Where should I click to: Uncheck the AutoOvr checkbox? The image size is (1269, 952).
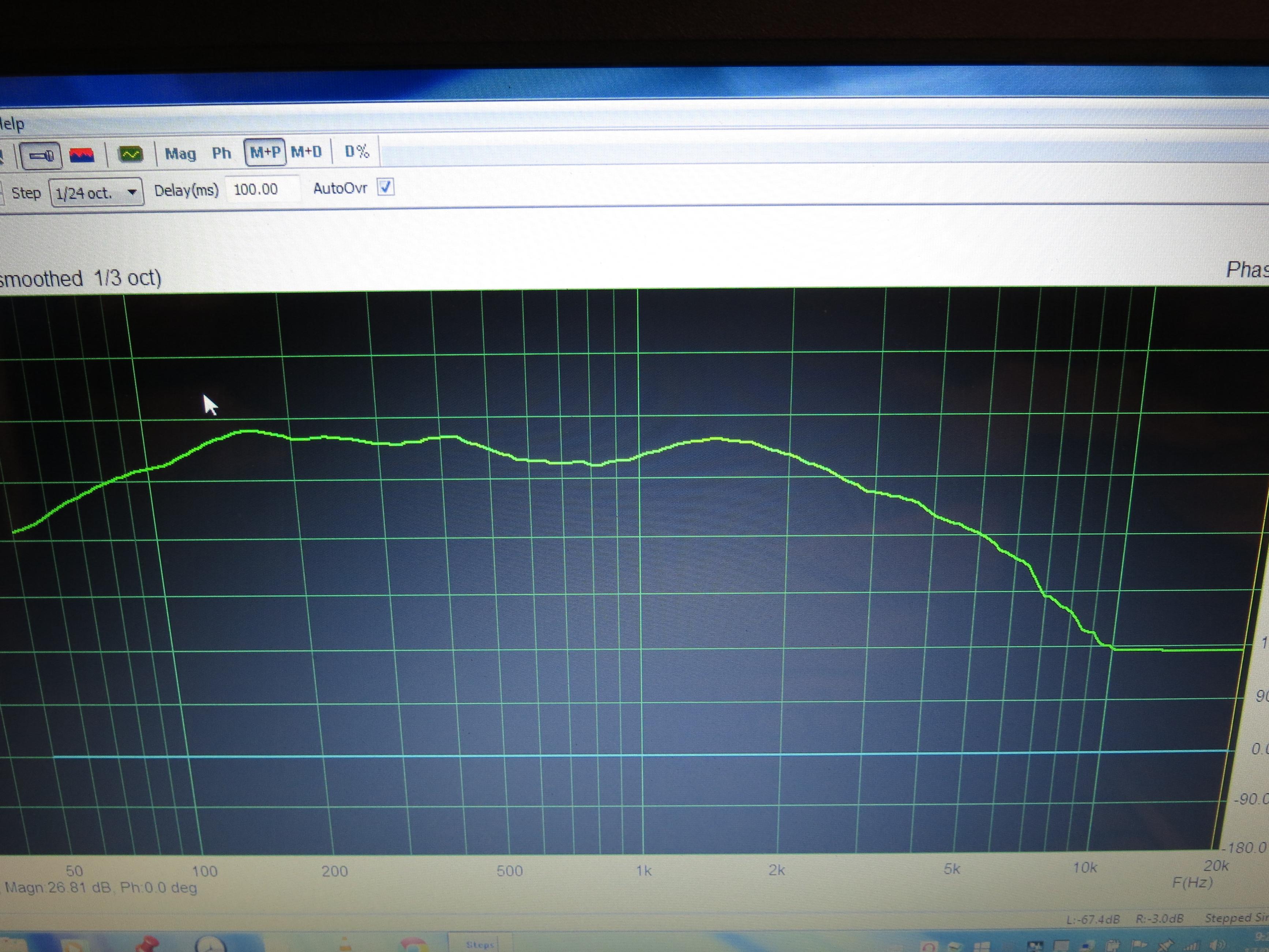tap(386, 187)
